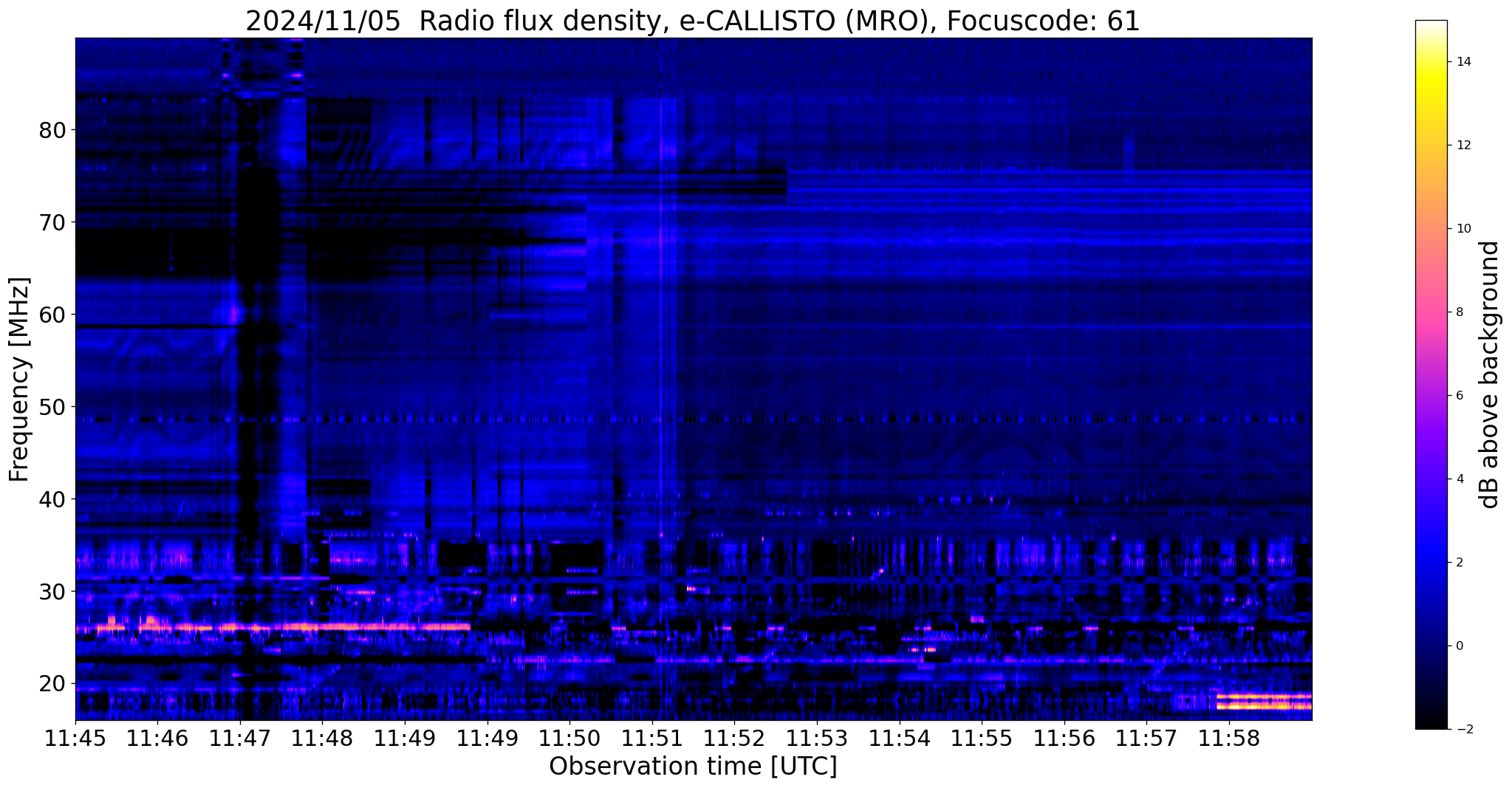
Task: Click the 11:47 time tick label
Action: (240, 739)
